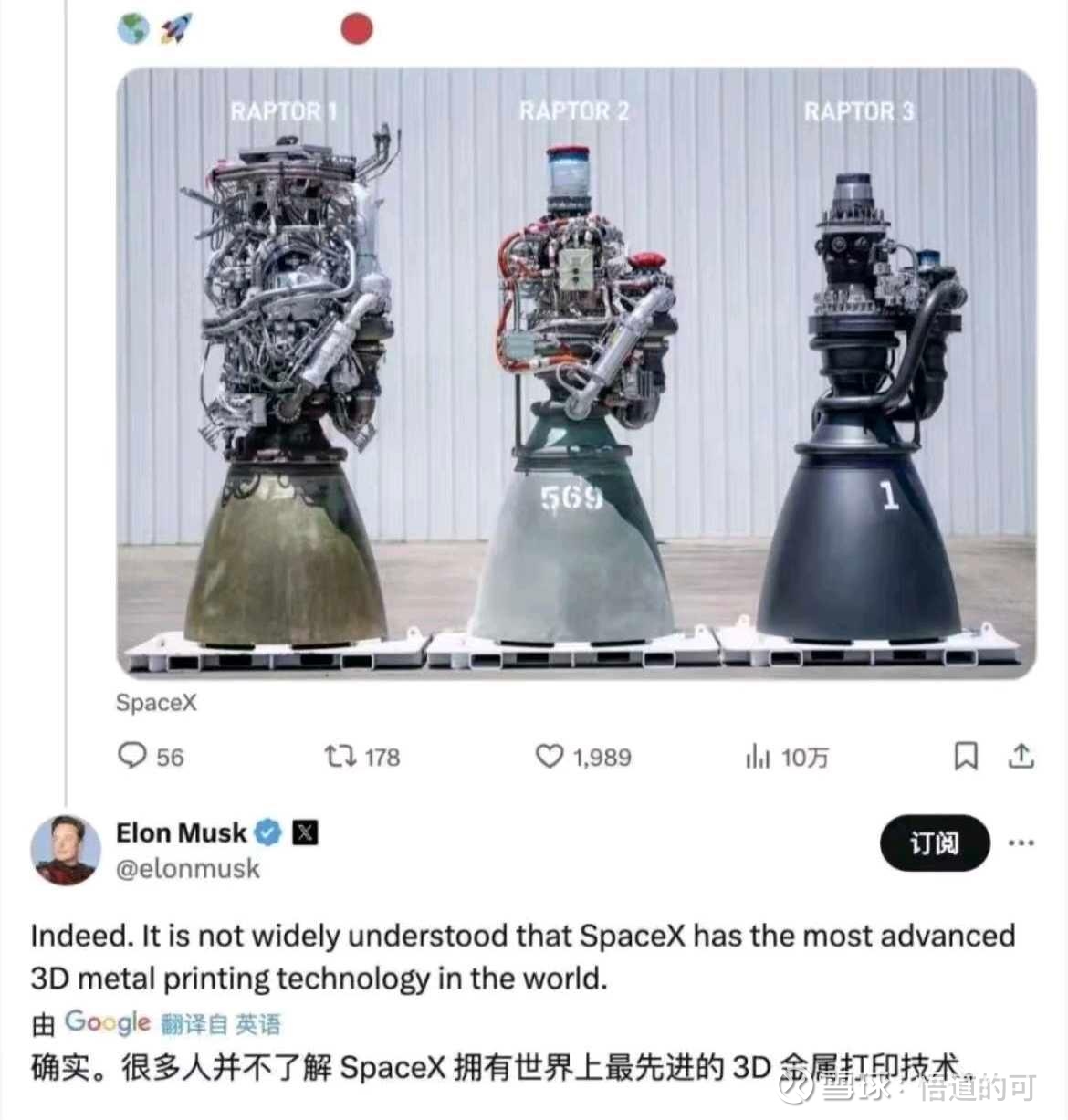The image size is (1068, 1120).
Task: Open the Raptor engines comparison image
Action: (576, 373)
